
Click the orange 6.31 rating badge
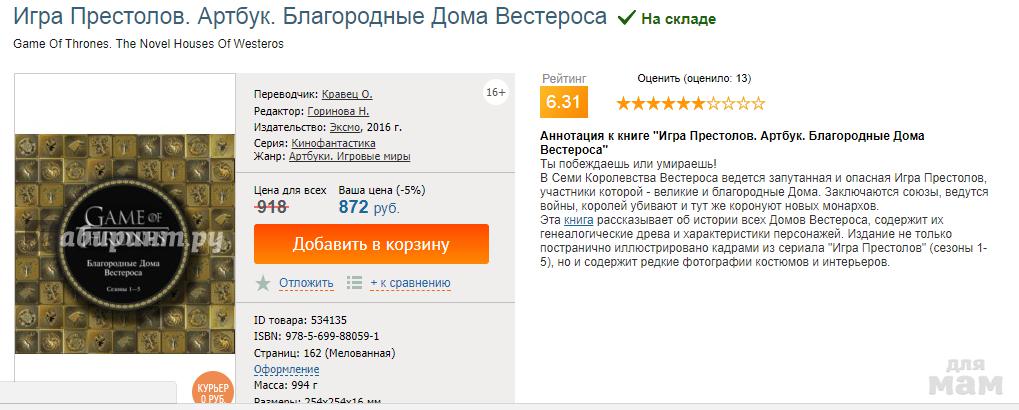coord(563,102)
